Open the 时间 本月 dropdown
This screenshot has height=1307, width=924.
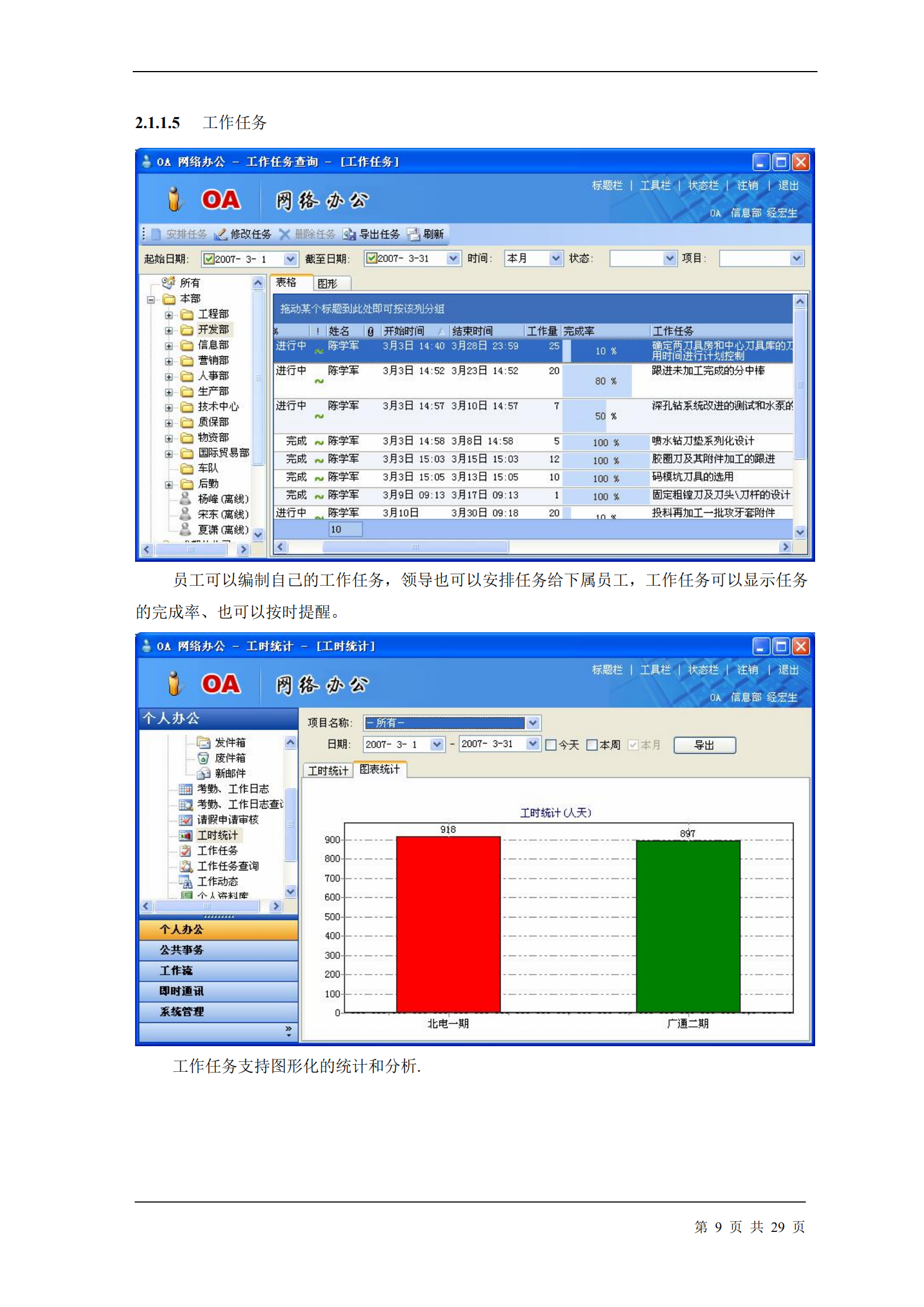coord(556,258)
